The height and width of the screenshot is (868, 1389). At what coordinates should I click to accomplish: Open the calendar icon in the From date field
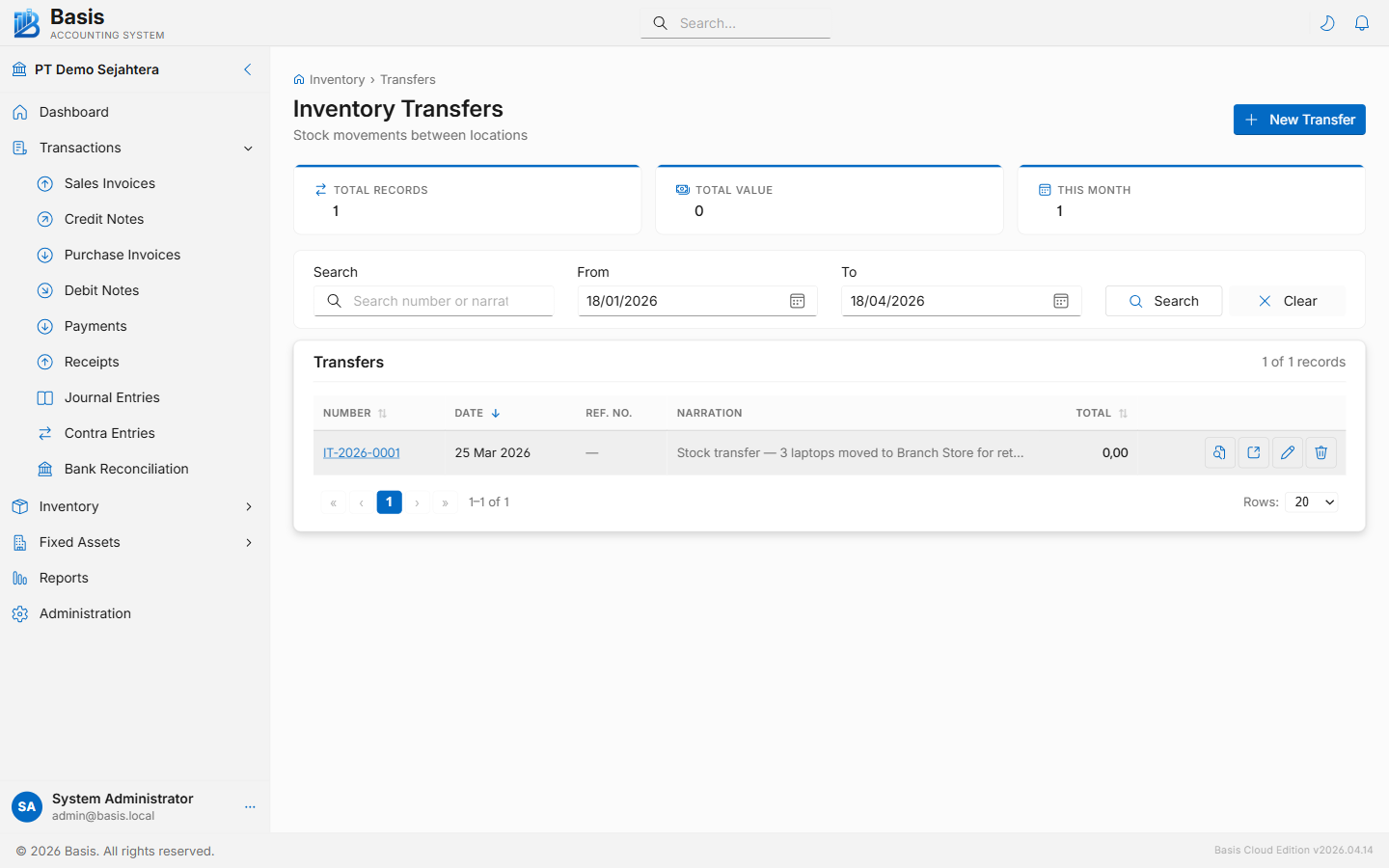pos(797,301)
